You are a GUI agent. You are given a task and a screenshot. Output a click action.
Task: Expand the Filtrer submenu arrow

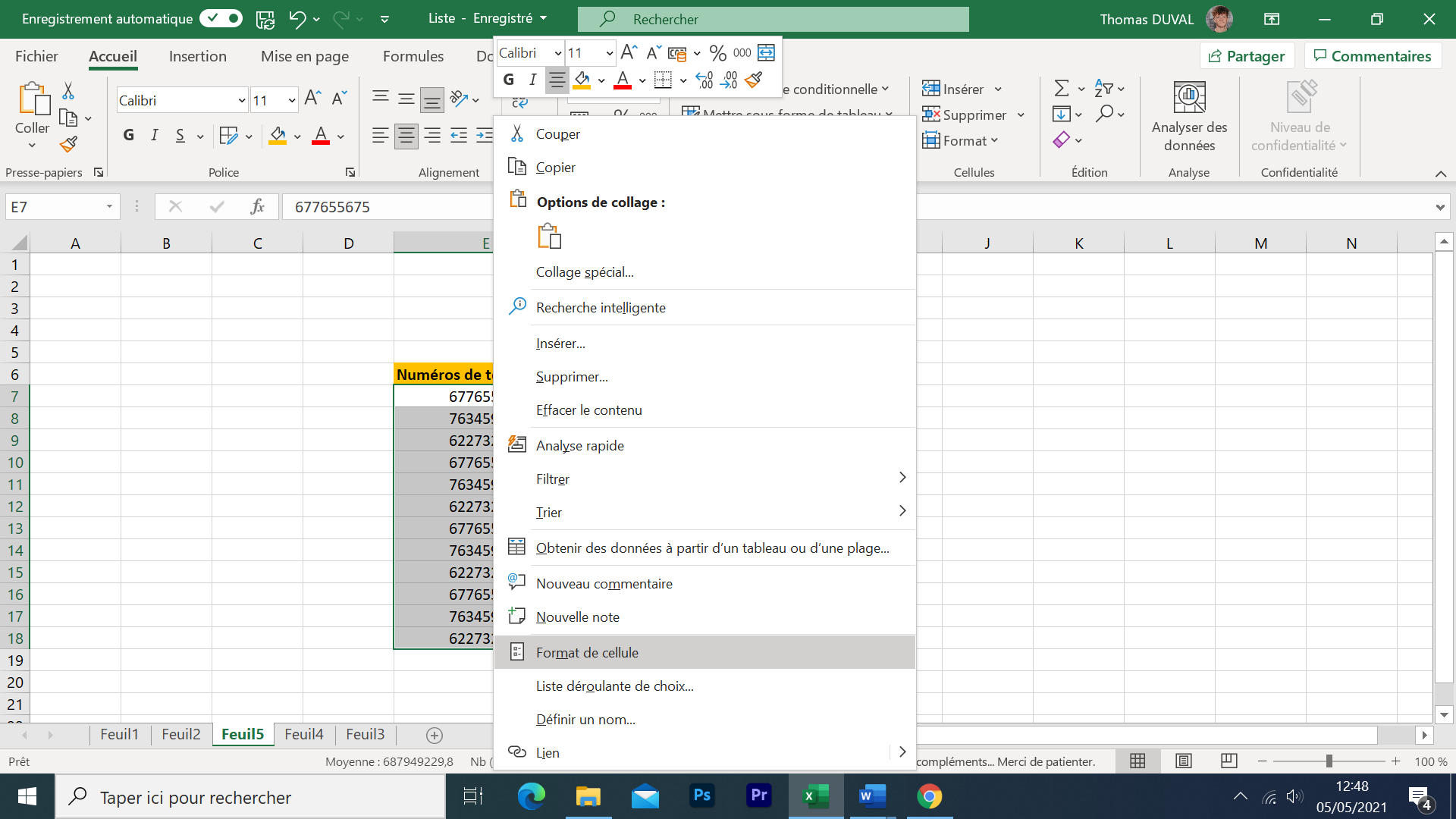(x=902, y=478)
